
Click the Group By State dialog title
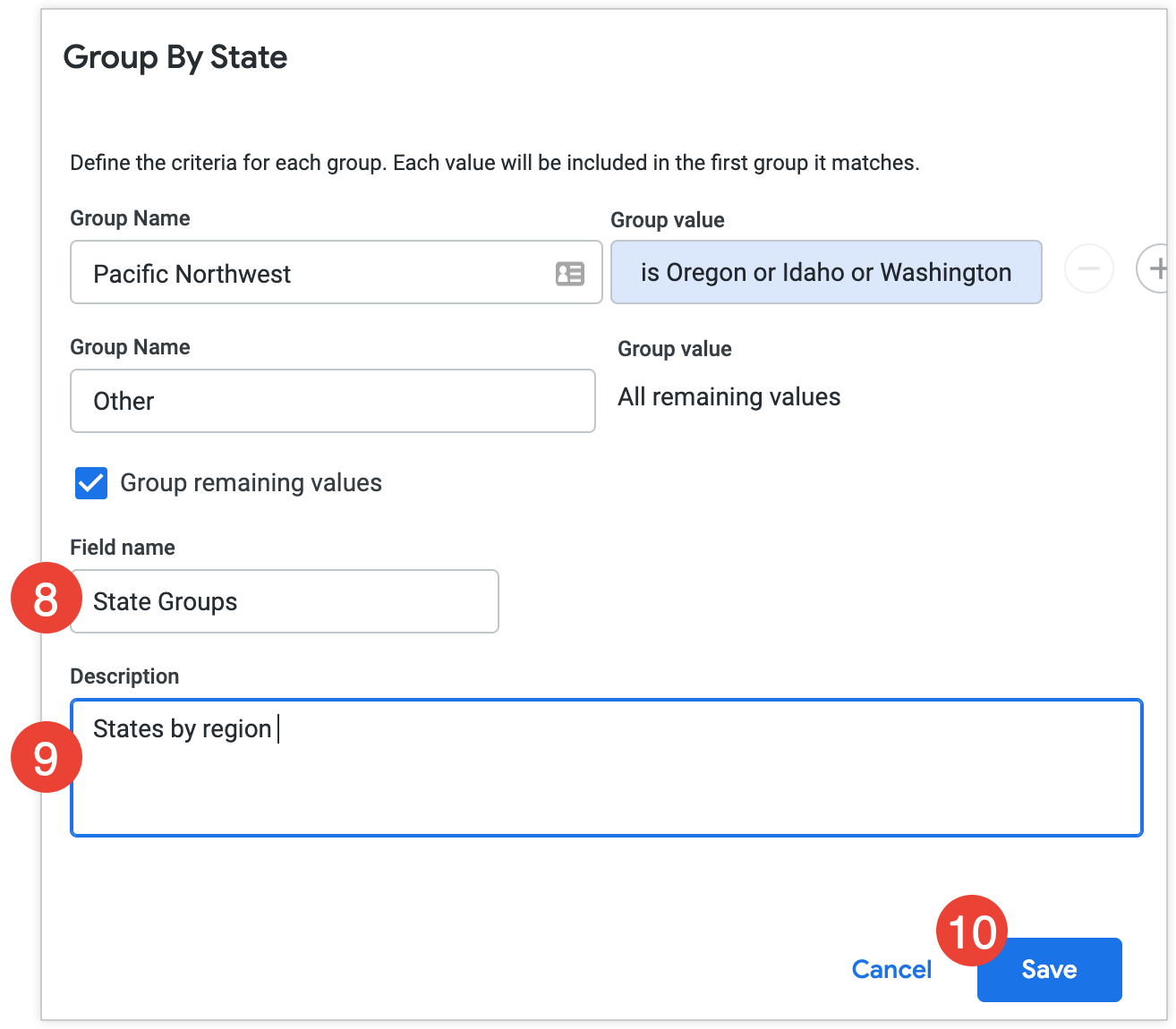(x=175, y=56)
